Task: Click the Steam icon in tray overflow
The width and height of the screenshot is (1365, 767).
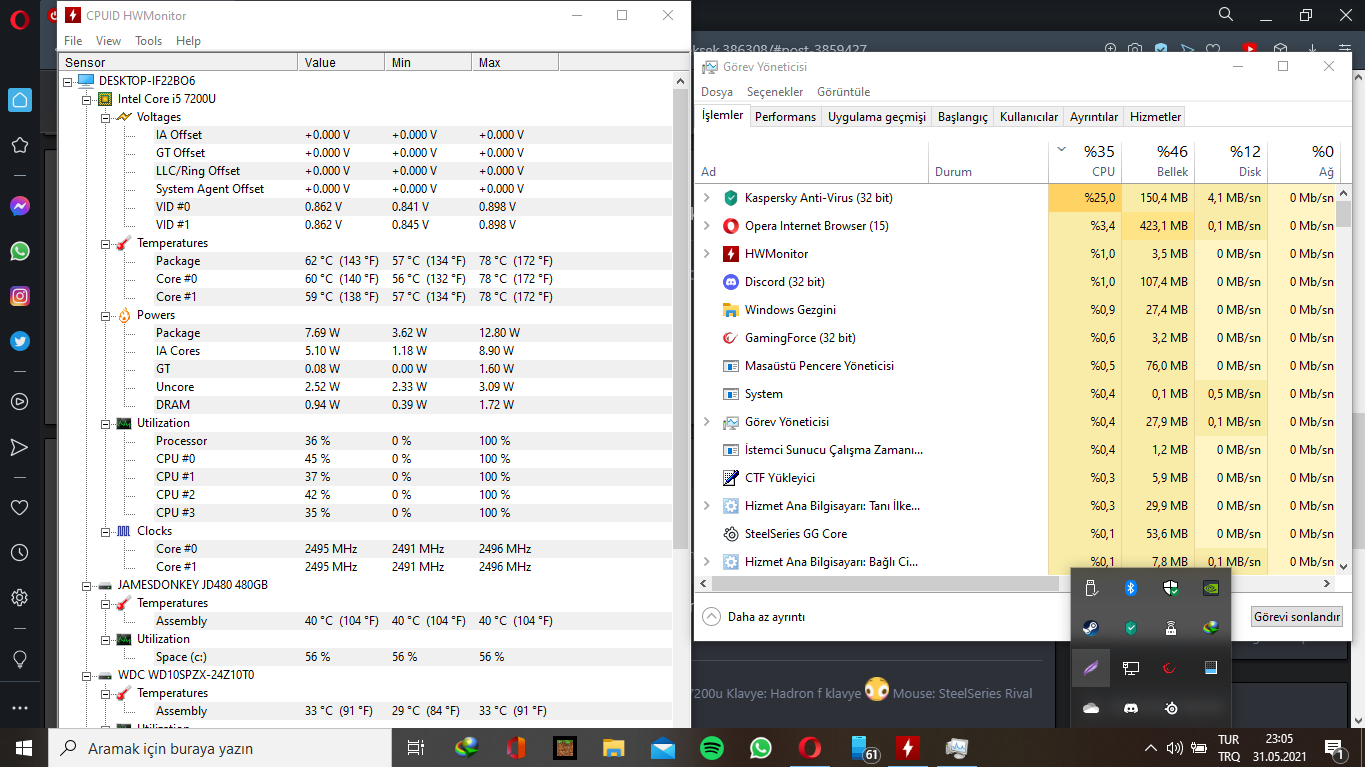Action: 1091,628
